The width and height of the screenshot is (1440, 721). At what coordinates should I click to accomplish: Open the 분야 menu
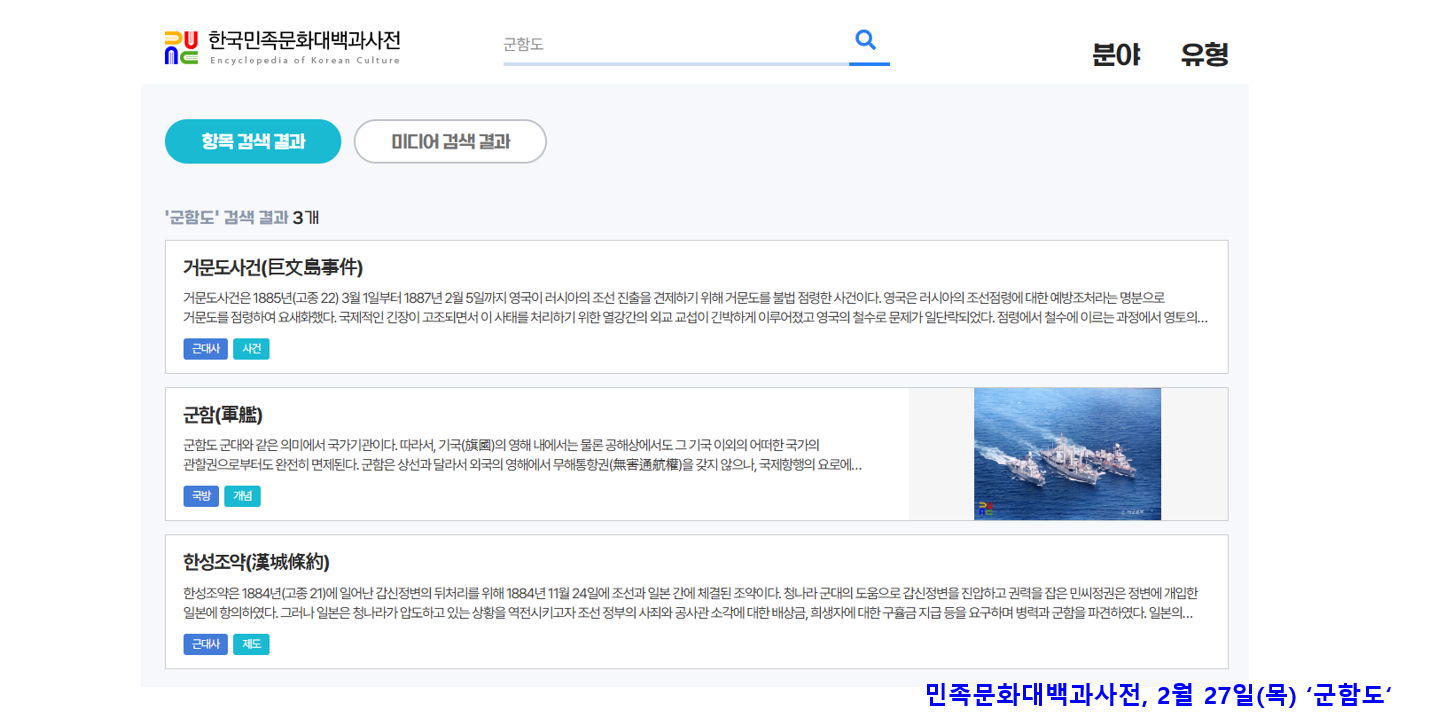point(1116,54)
